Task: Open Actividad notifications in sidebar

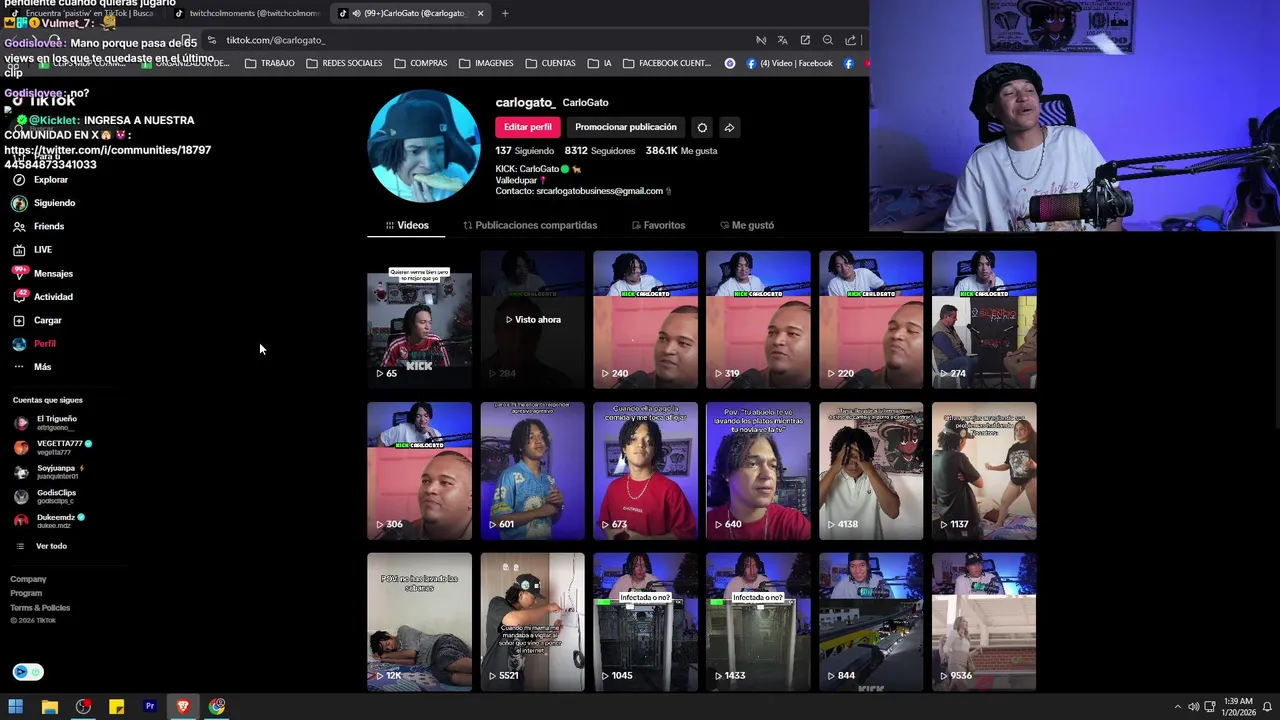Action: pyautogui.click(x=53, y=297)
